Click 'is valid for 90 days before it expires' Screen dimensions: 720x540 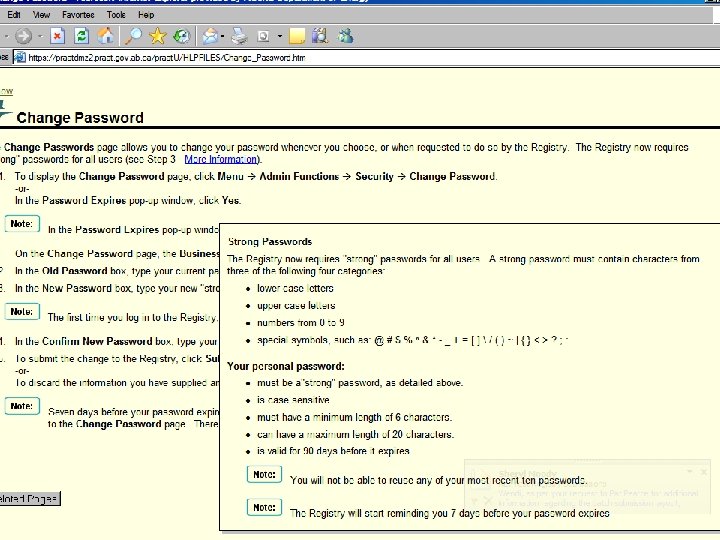(333, 451)
